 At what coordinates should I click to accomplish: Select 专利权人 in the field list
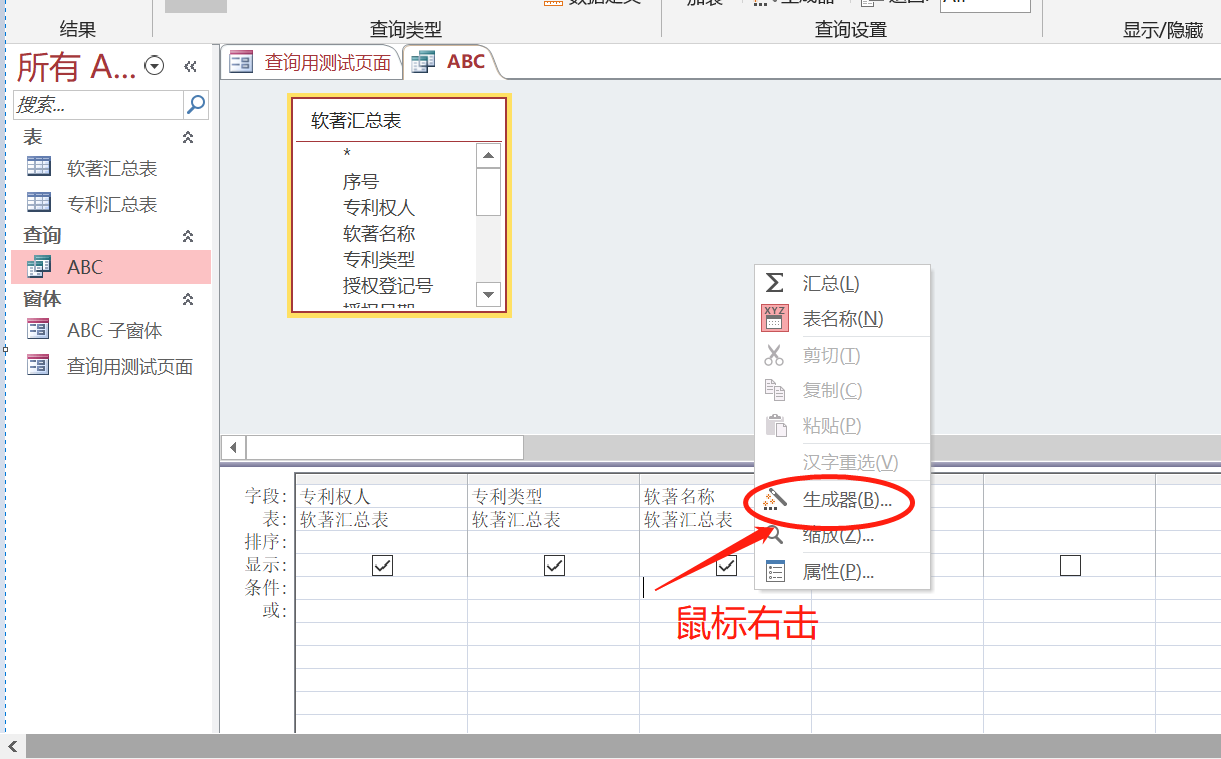(379, 208)
